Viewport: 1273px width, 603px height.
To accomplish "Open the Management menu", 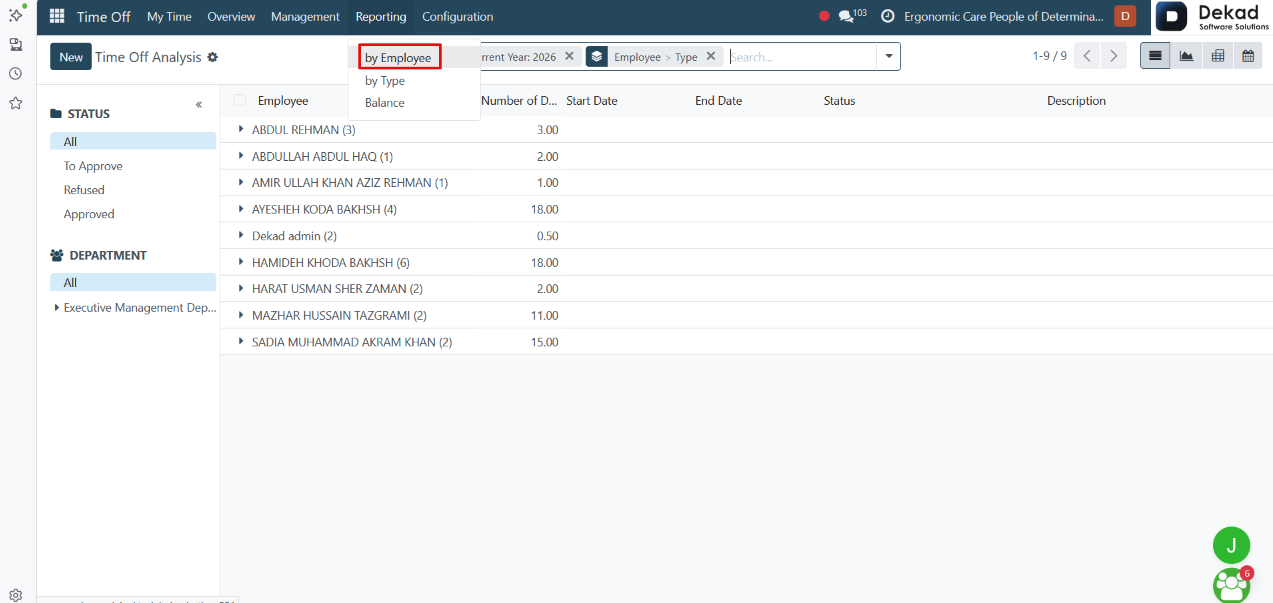I will click(305, 16).
